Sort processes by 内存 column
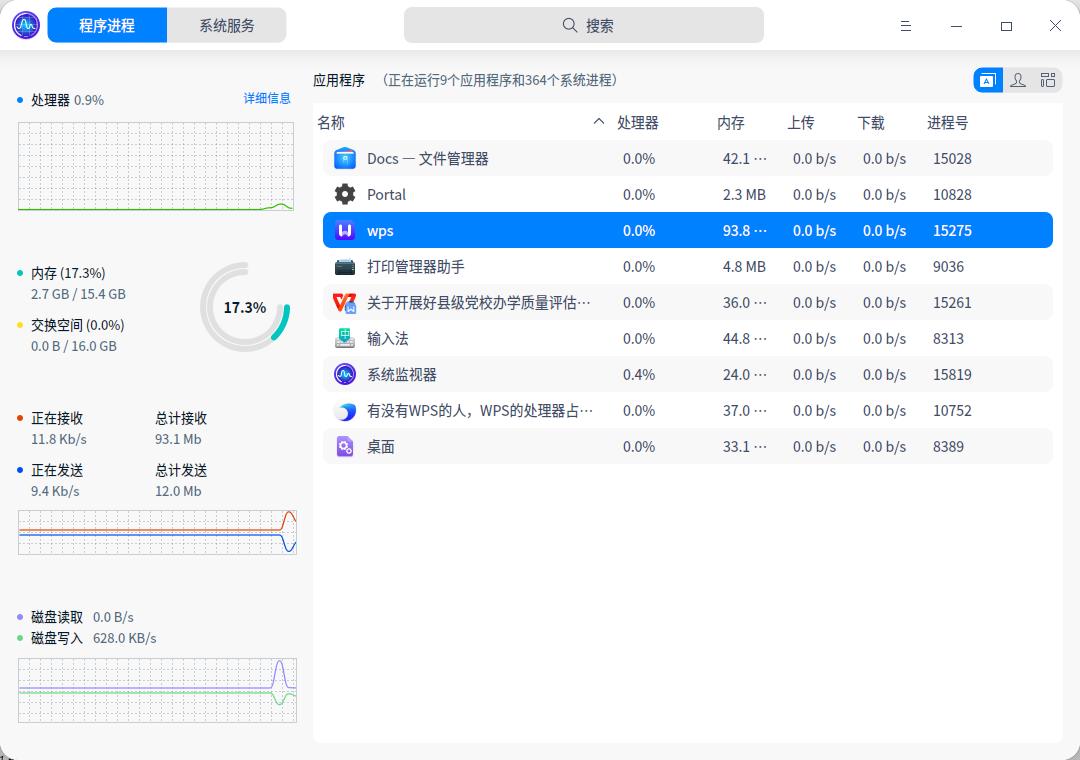This screenshot has height=760, width=1080. point(731,122)
